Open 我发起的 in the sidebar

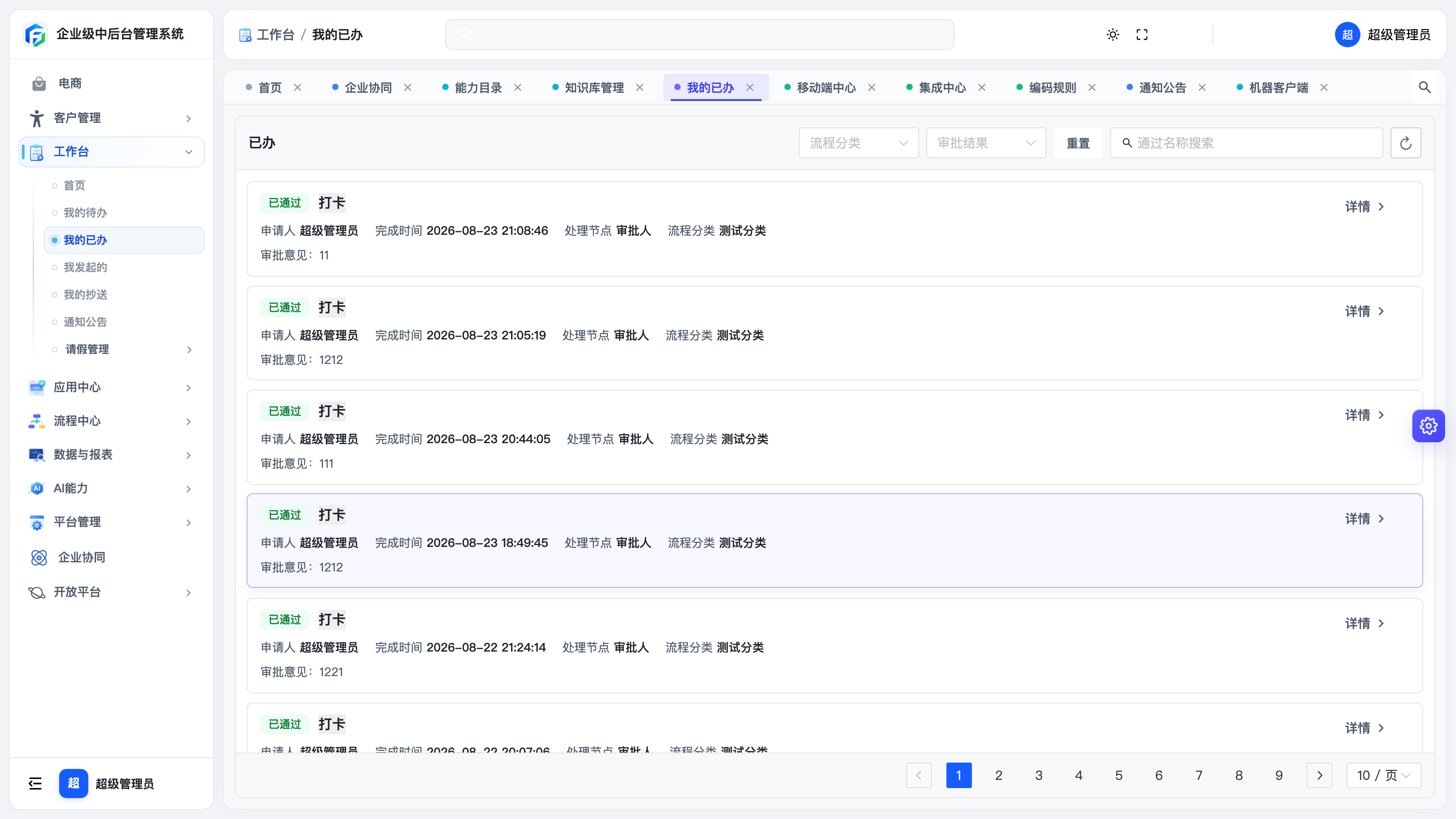tap(86, 268)
